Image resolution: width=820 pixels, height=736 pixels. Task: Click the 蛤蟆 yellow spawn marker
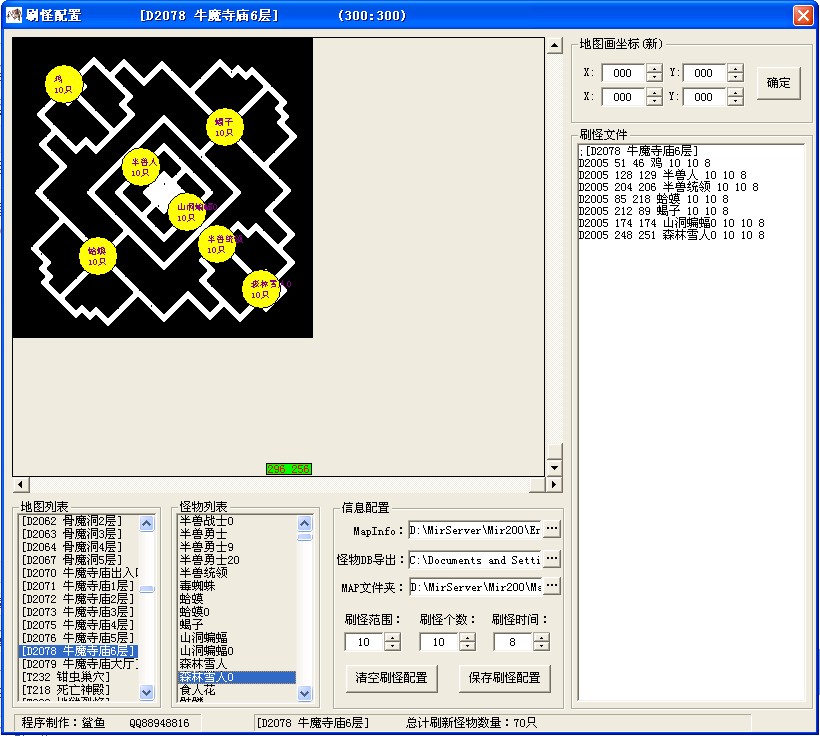(97, 256)
